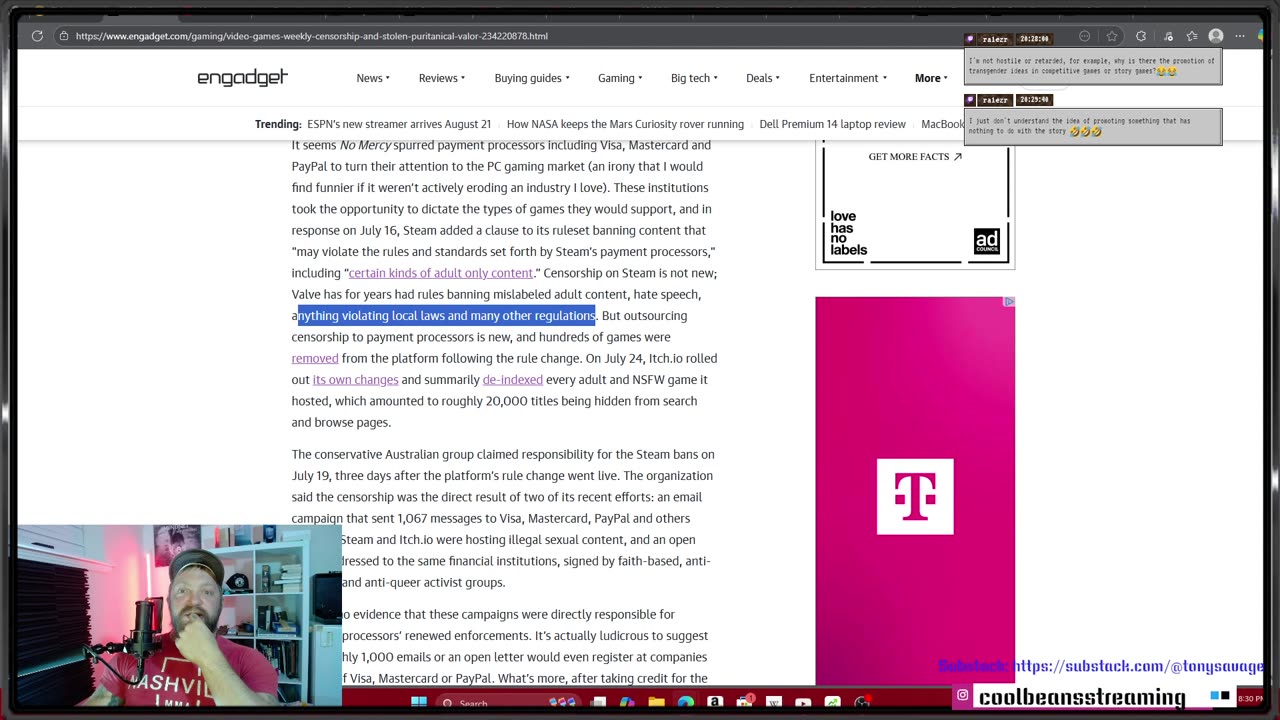Expand the Deals dropdown menu
1280x720 pixels.
coord(763,78)
